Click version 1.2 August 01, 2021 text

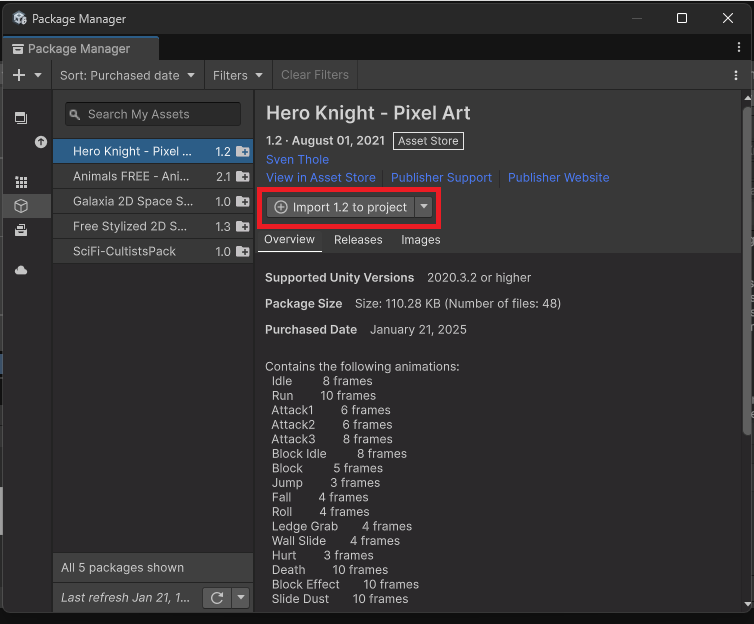(325, 140)
